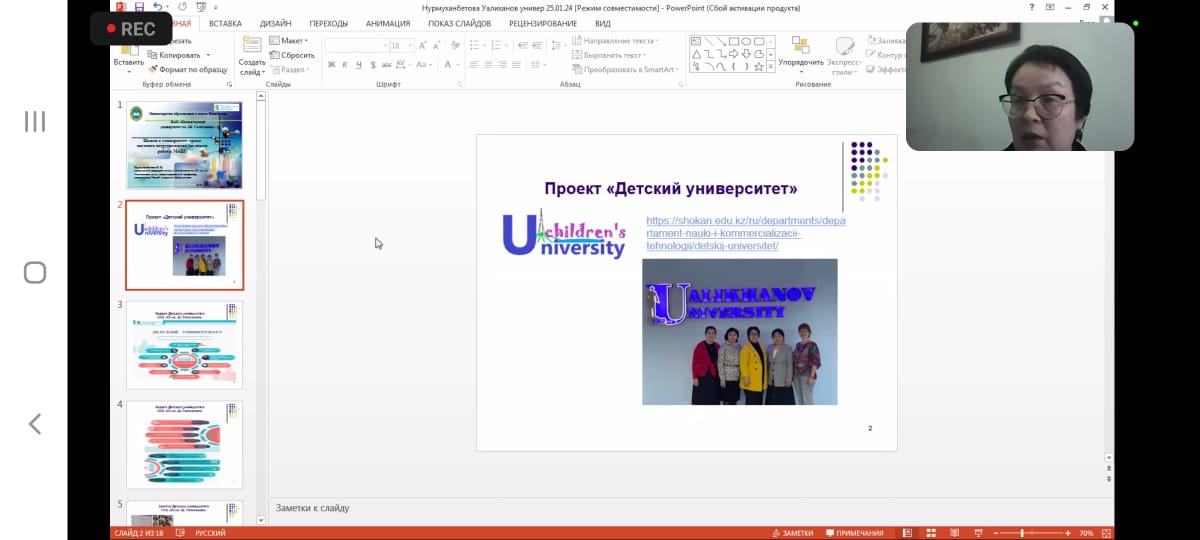Open the Вставка (Insert) ribbon tab
This screenshot has width=1200, height=540.
(x=225, y=23)
